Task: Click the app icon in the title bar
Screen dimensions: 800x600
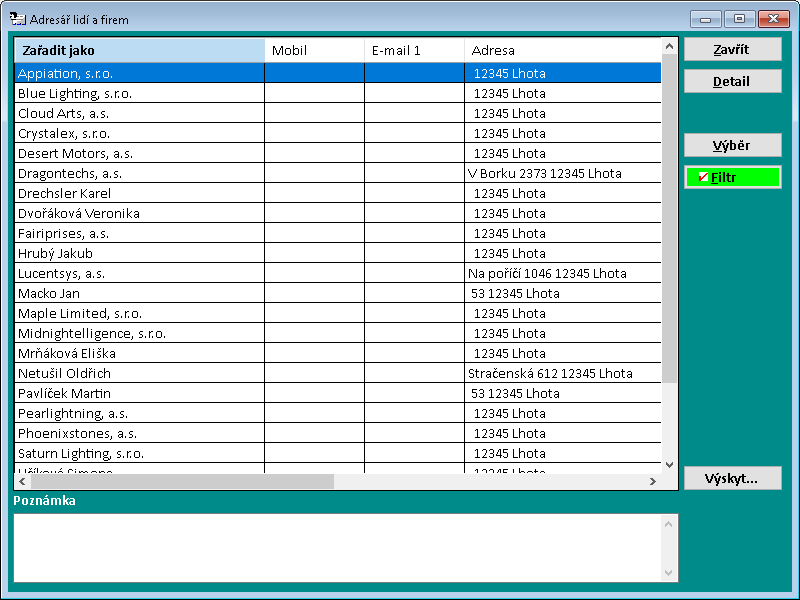Action: click(17, 19)
